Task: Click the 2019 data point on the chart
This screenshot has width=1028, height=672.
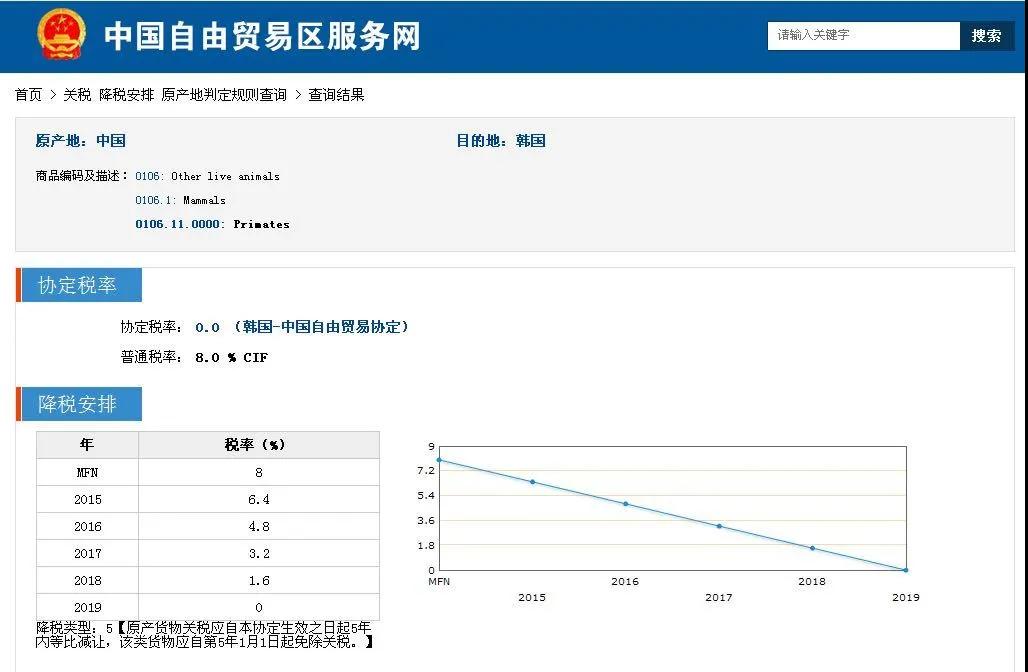Action: pos(905,570)
